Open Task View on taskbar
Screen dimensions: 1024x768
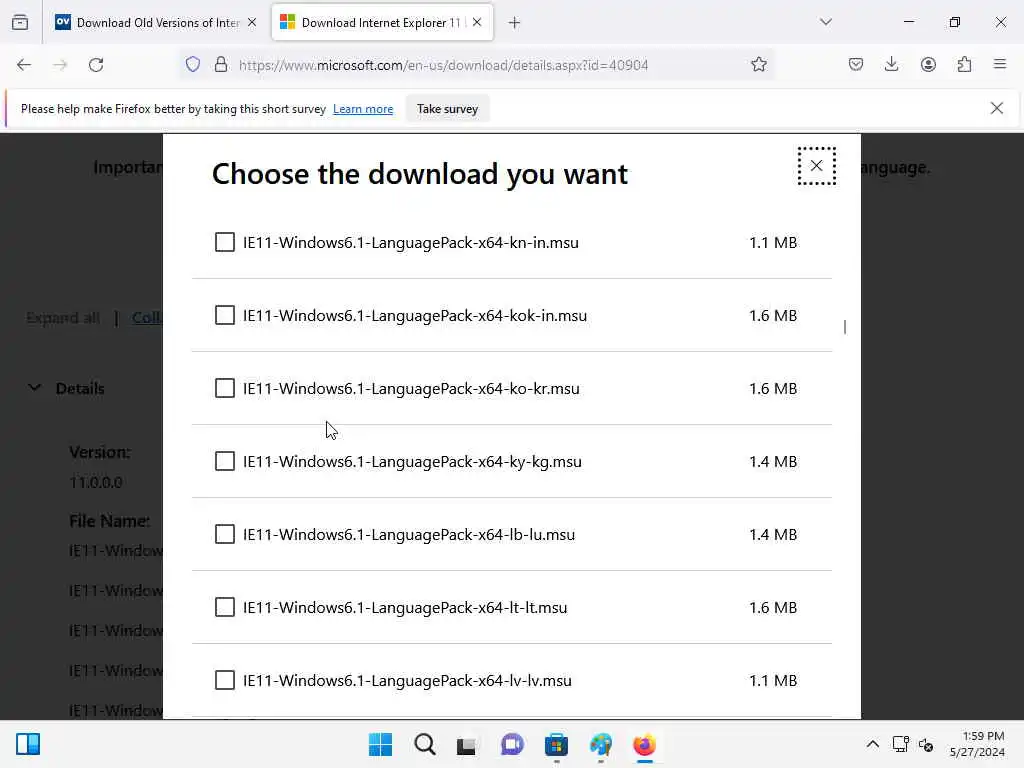click(466, 744)
